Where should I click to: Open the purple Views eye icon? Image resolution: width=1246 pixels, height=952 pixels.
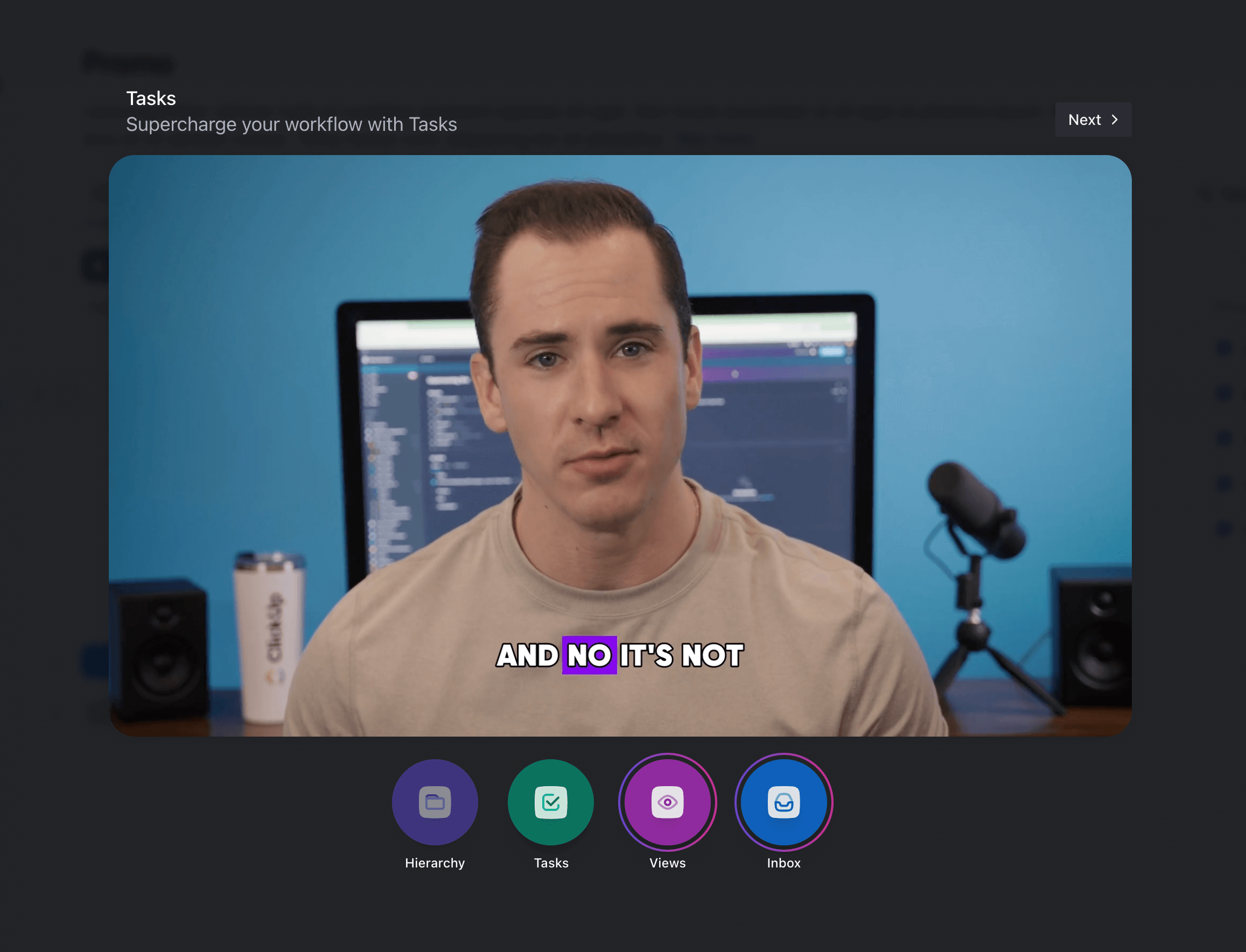click(x=667, y=802)
